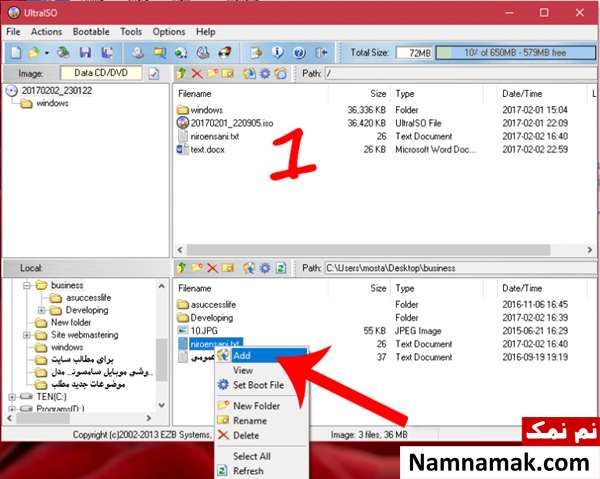Choose Refresh in the context menu

[x=262, y=471]
